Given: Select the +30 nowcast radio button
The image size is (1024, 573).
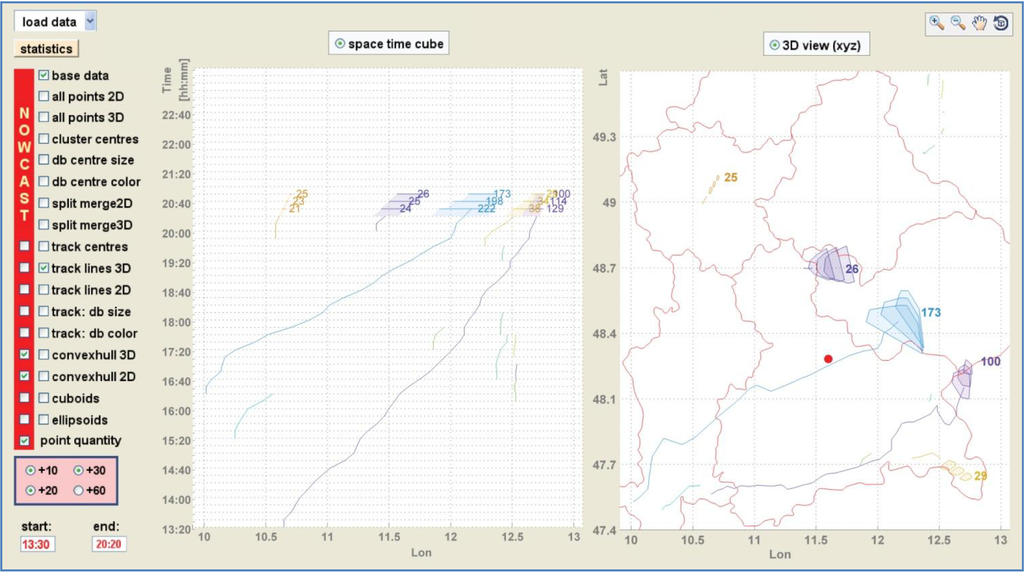Looking at the screenshot, I should click(78, 470).
